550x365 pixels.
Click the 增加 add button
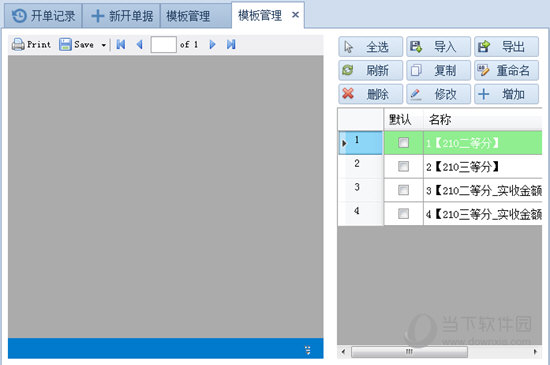pyautogui.click(x=507, y=94)
